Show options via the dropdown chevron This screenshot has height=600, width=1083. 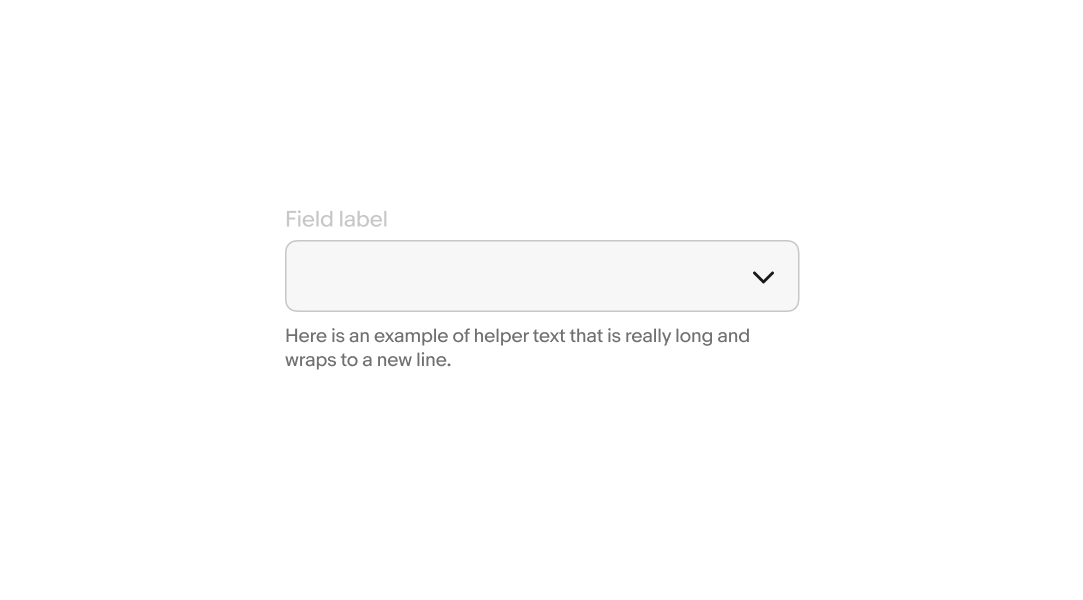point(763,277)
